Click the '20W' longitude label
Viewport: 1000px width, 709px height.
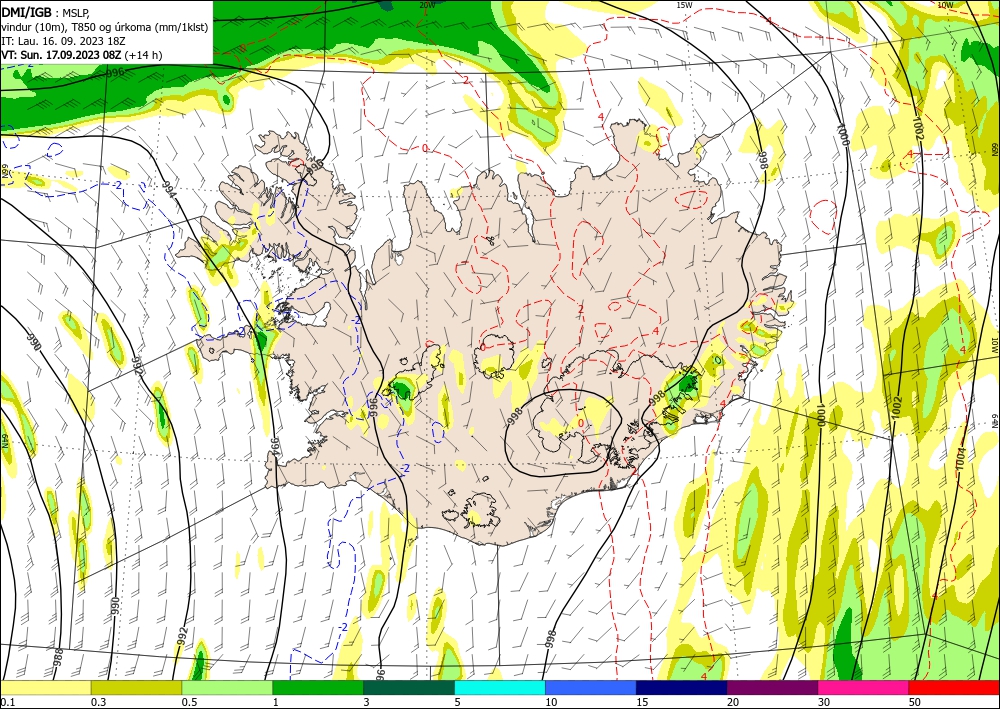(x=427, y=5)
